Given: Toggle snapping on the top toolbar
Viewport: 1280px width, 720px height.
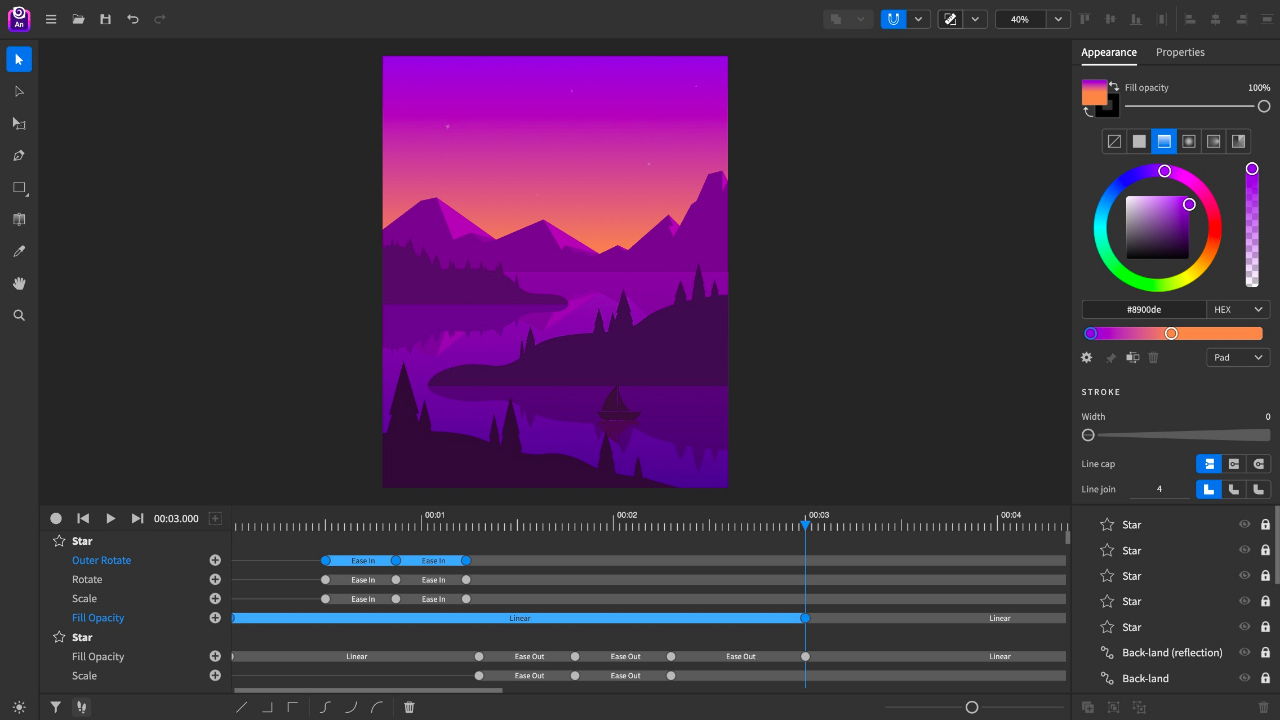Looking at the screenshot, I should coord(891,18).
